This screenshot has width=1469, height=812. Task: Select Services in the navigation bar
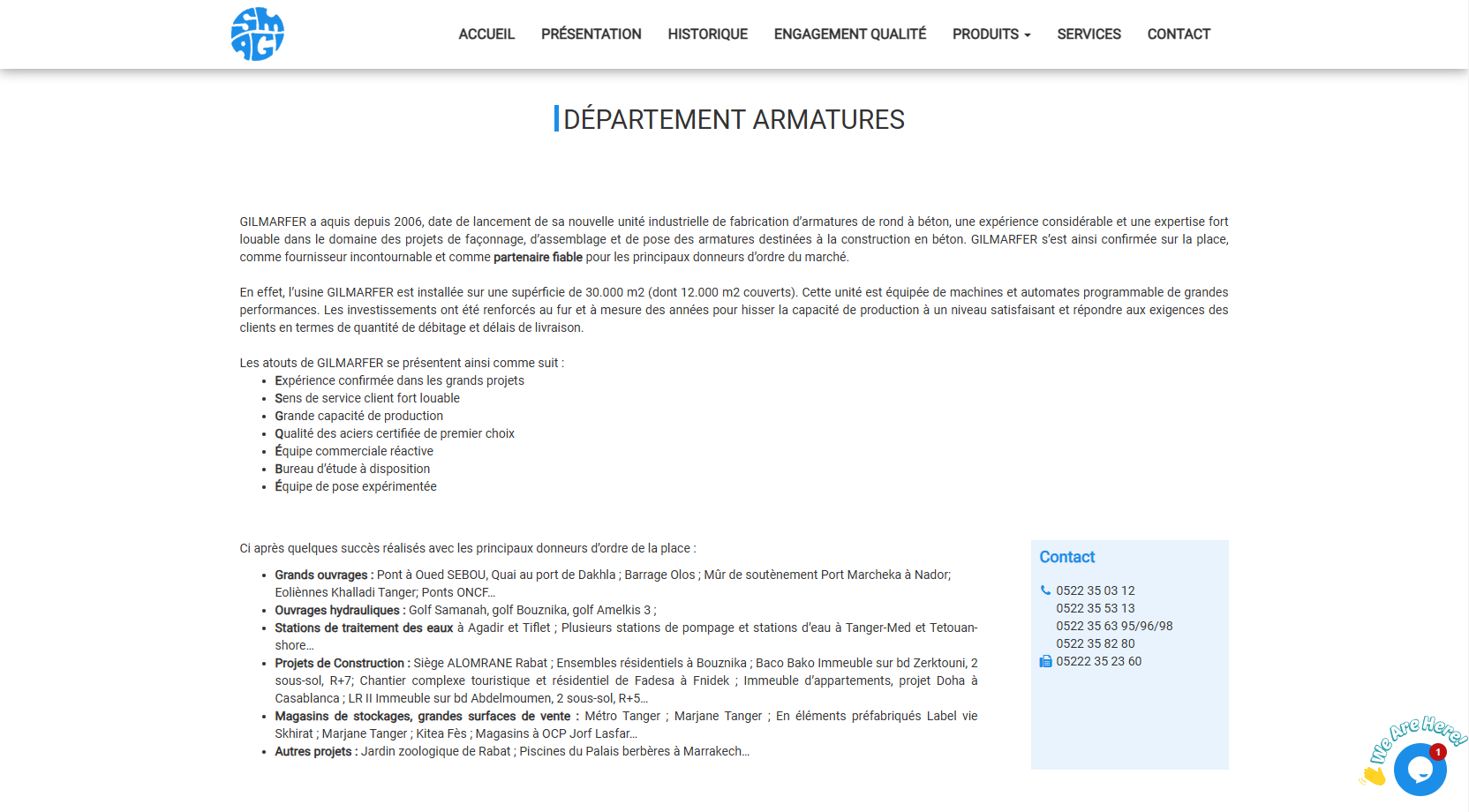[1089, 34]
